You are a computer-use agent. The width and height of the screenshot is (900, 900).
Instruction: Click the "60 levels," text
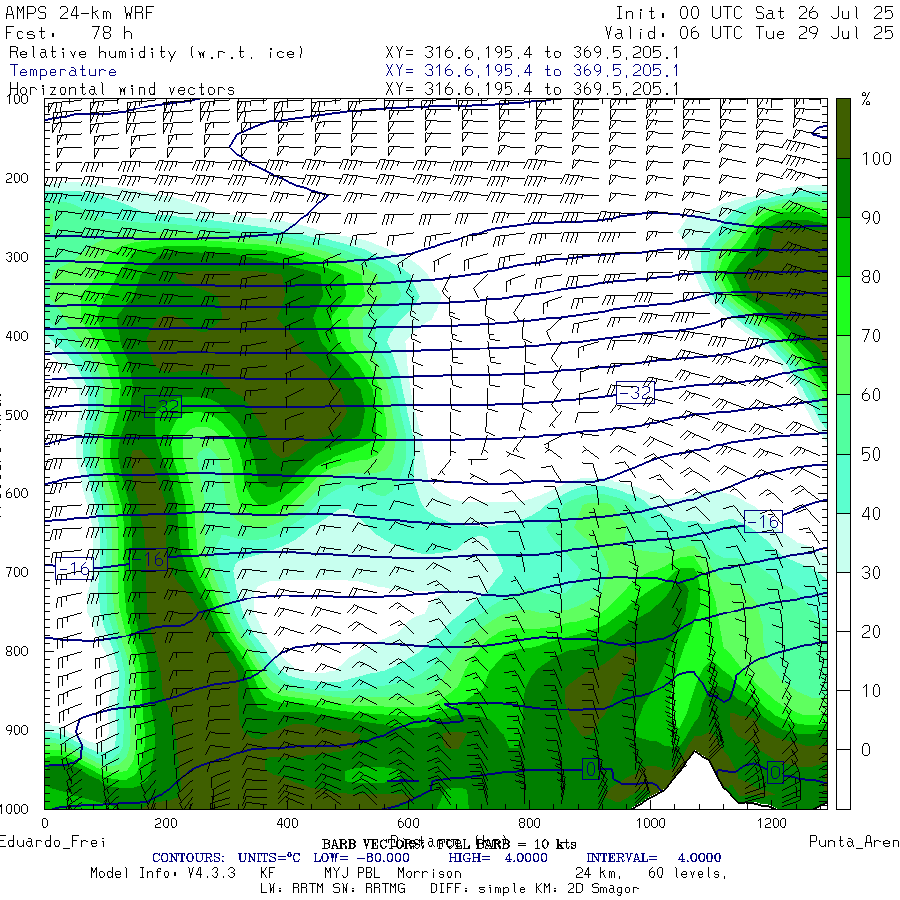(688, 873)
